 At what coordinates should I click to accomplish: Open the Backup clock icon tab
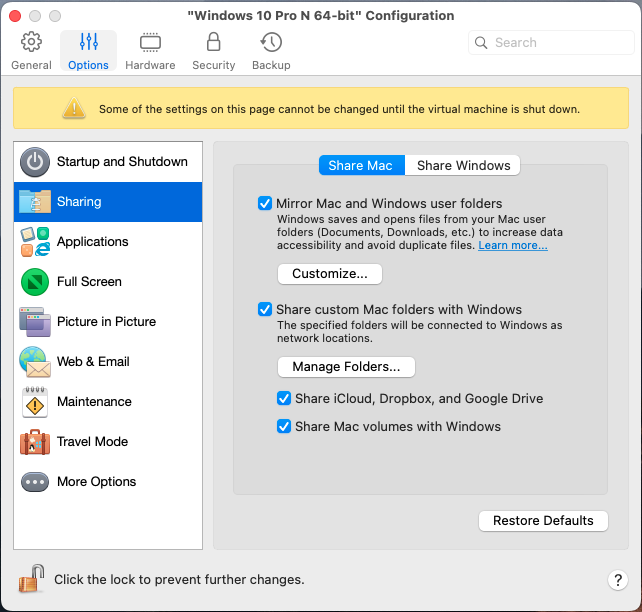click(271, 42)
